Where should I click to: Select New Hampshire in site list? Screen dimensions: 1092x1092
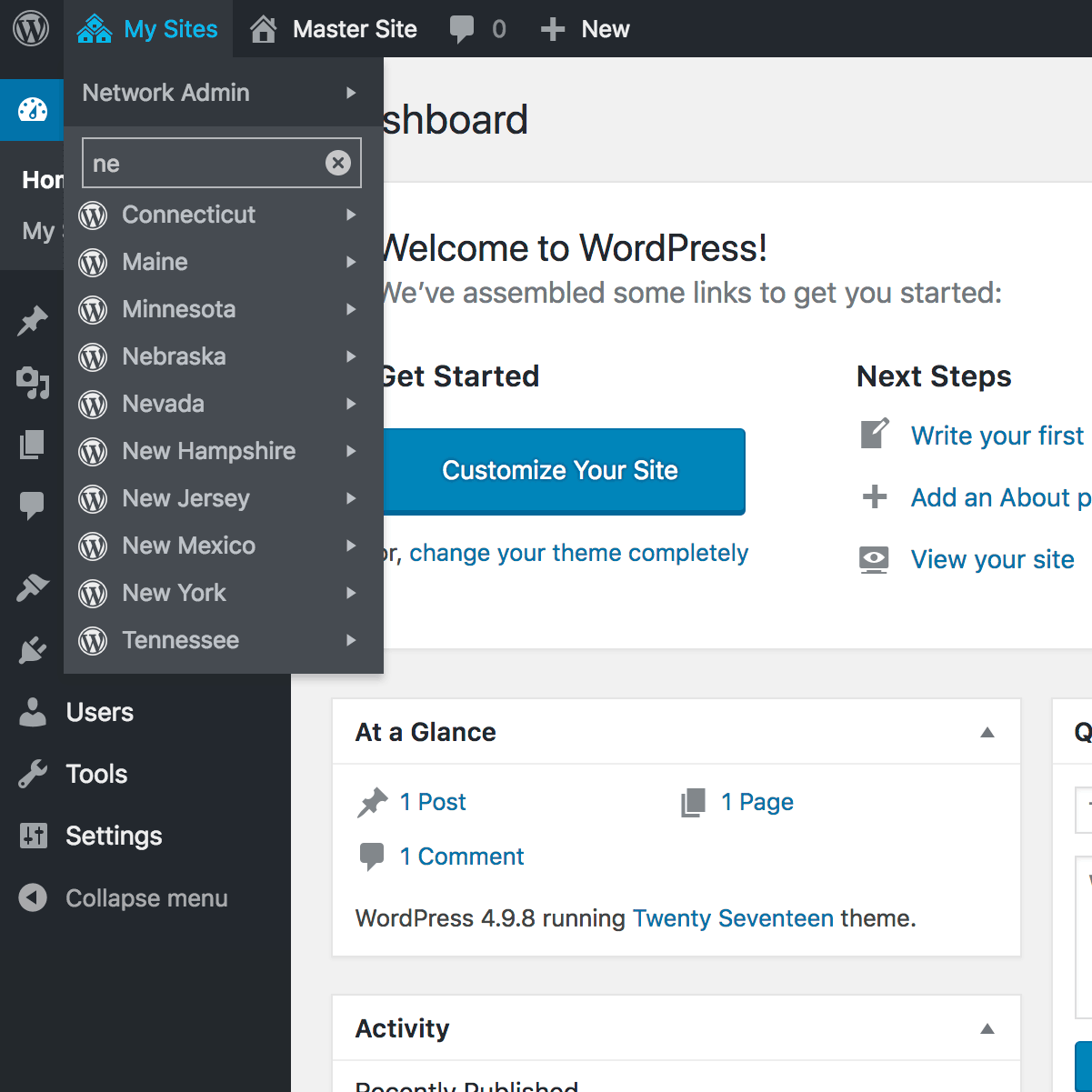coord(224,451)
